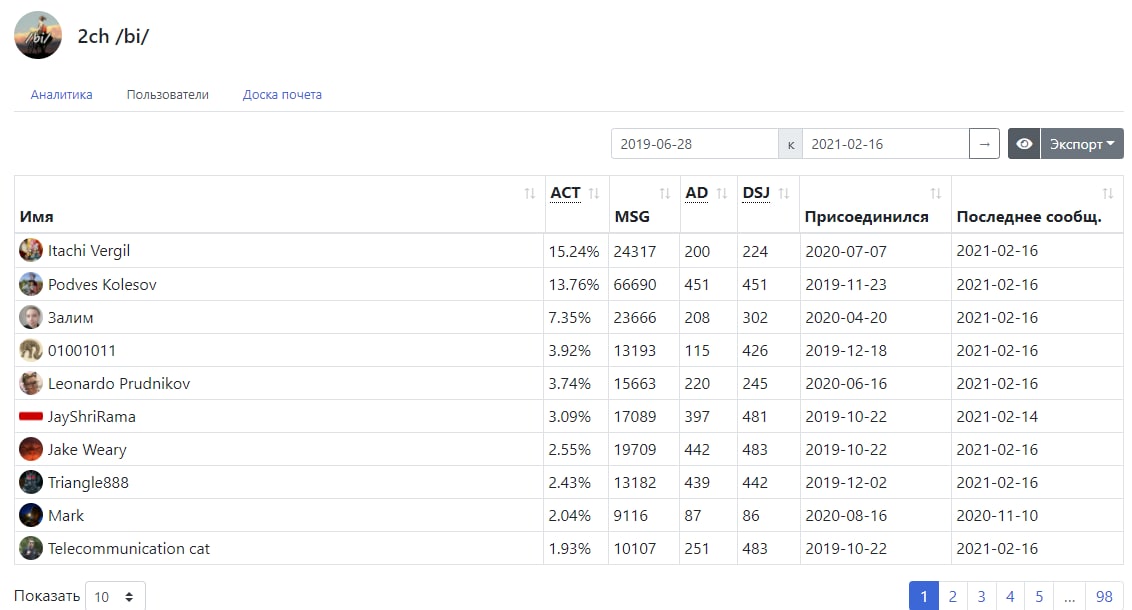
Task: Switch to the Доска почета tab
Action: 282,95
